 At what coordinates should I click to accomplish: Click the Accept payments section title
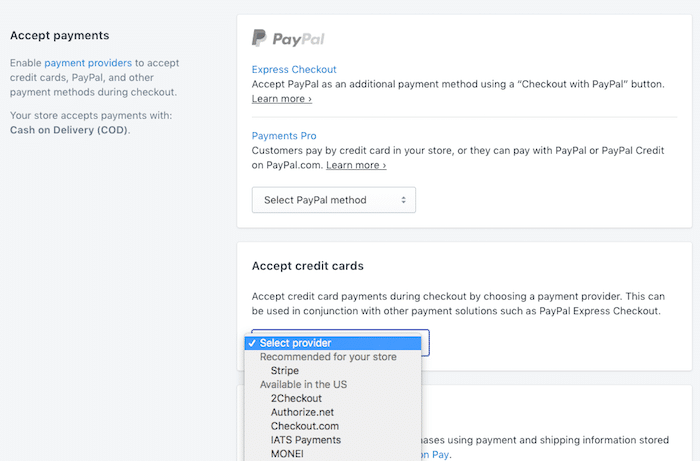59,36
